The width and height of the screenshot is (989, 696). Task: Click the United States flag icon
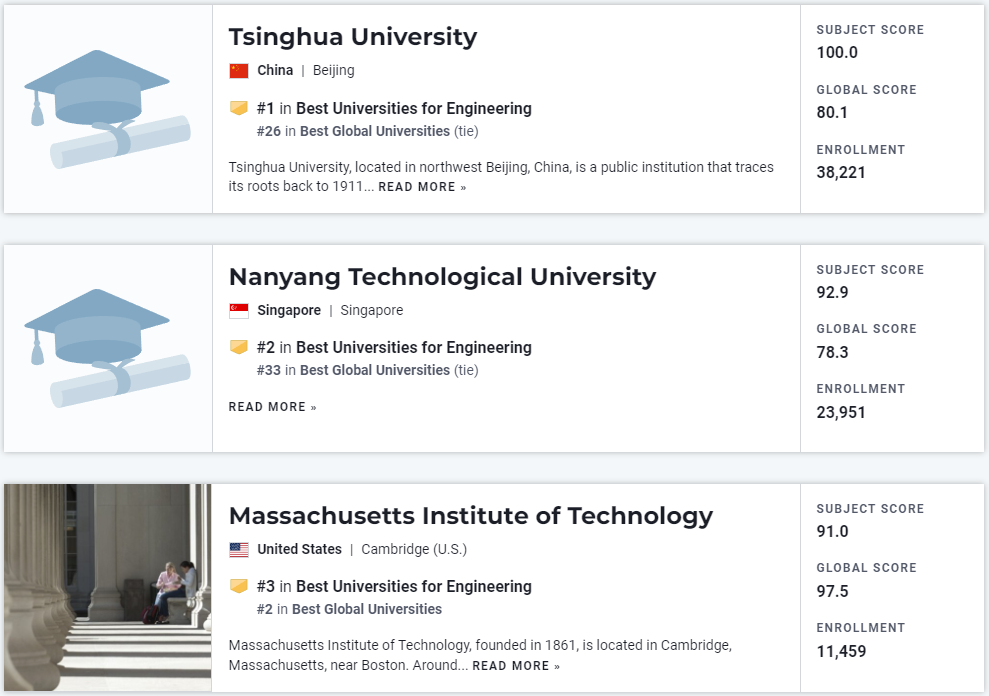pos(238,549)
